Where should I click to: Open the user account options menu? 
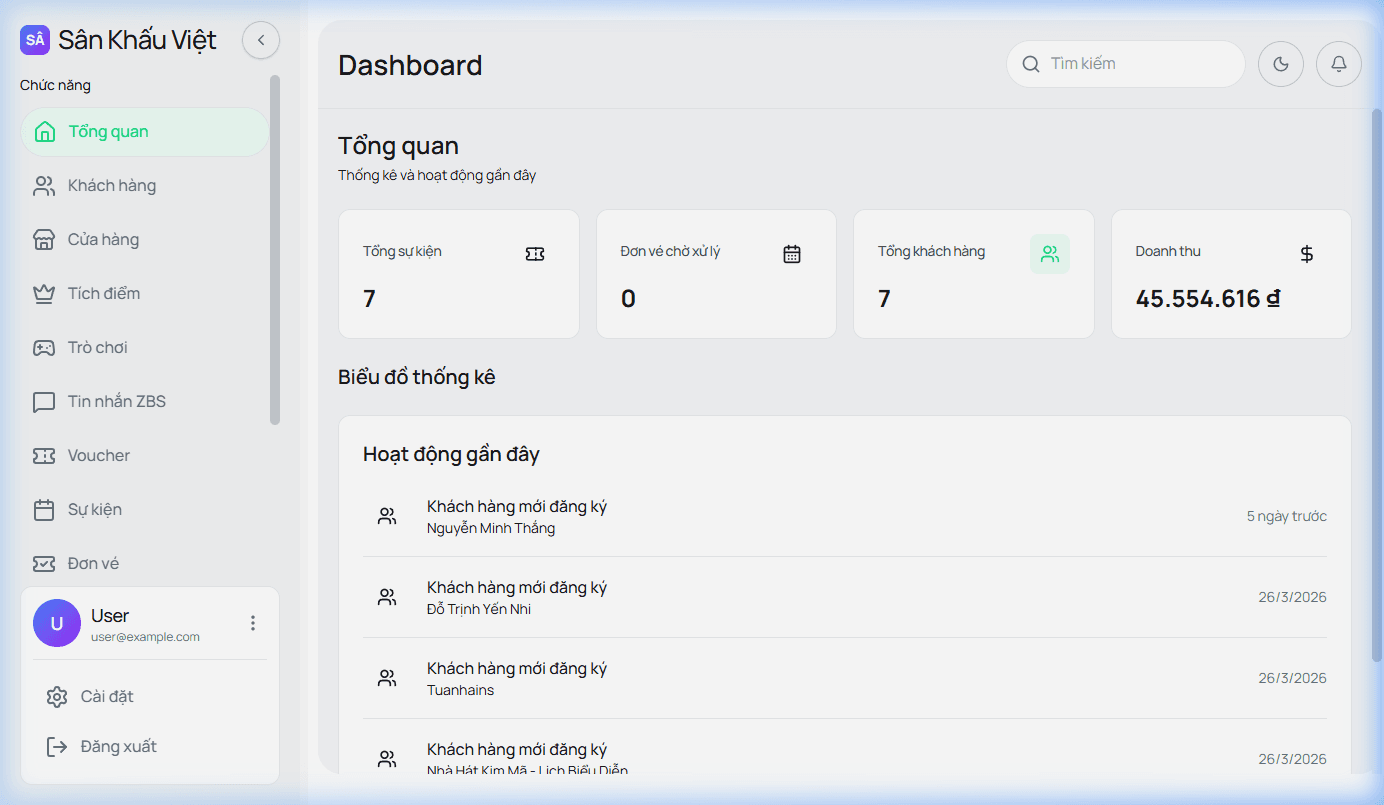coord(253,623)
